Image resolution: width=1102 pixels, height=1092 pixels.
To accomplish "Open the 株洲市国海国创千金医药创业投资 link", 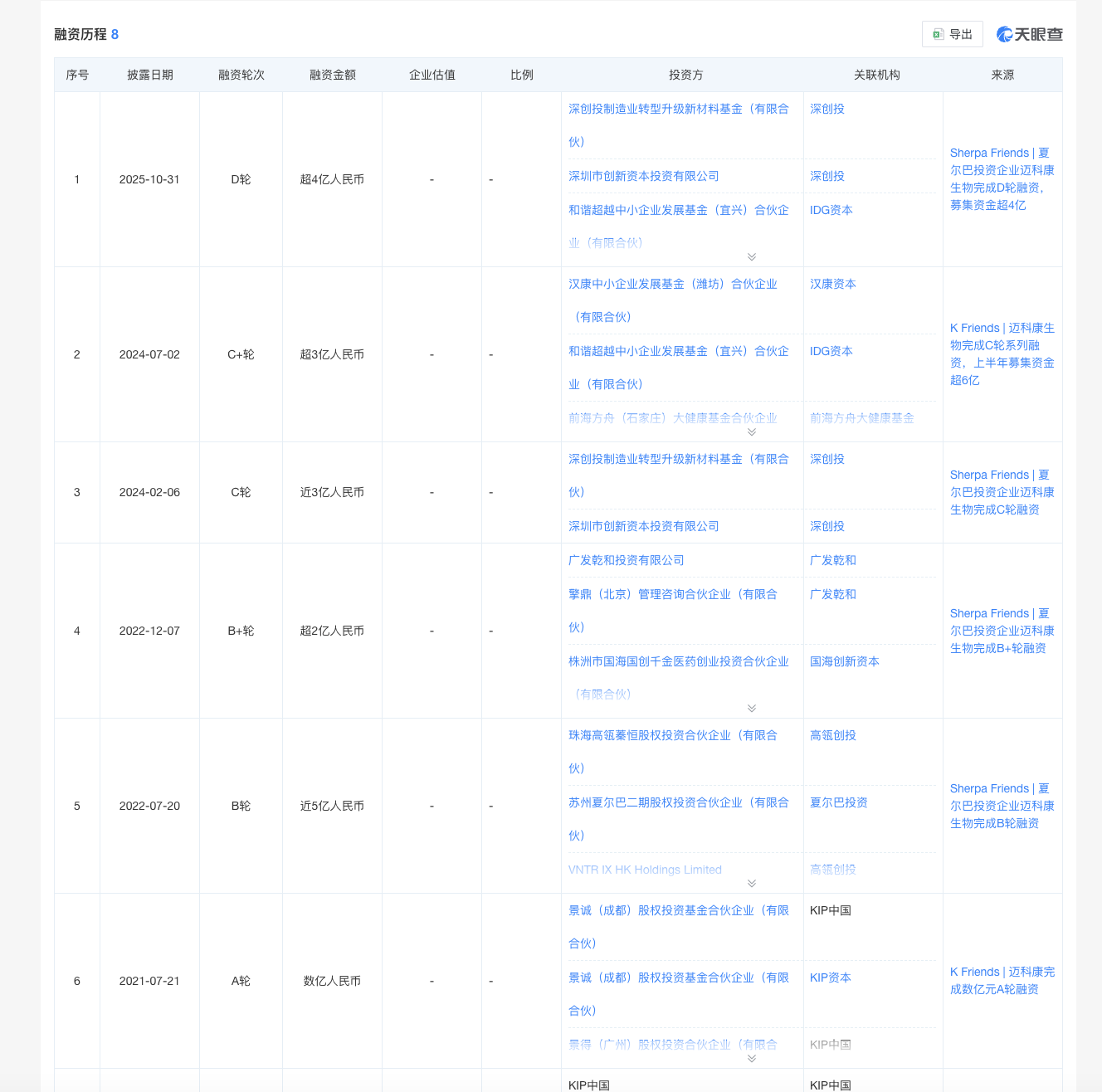I will (678, 661).
